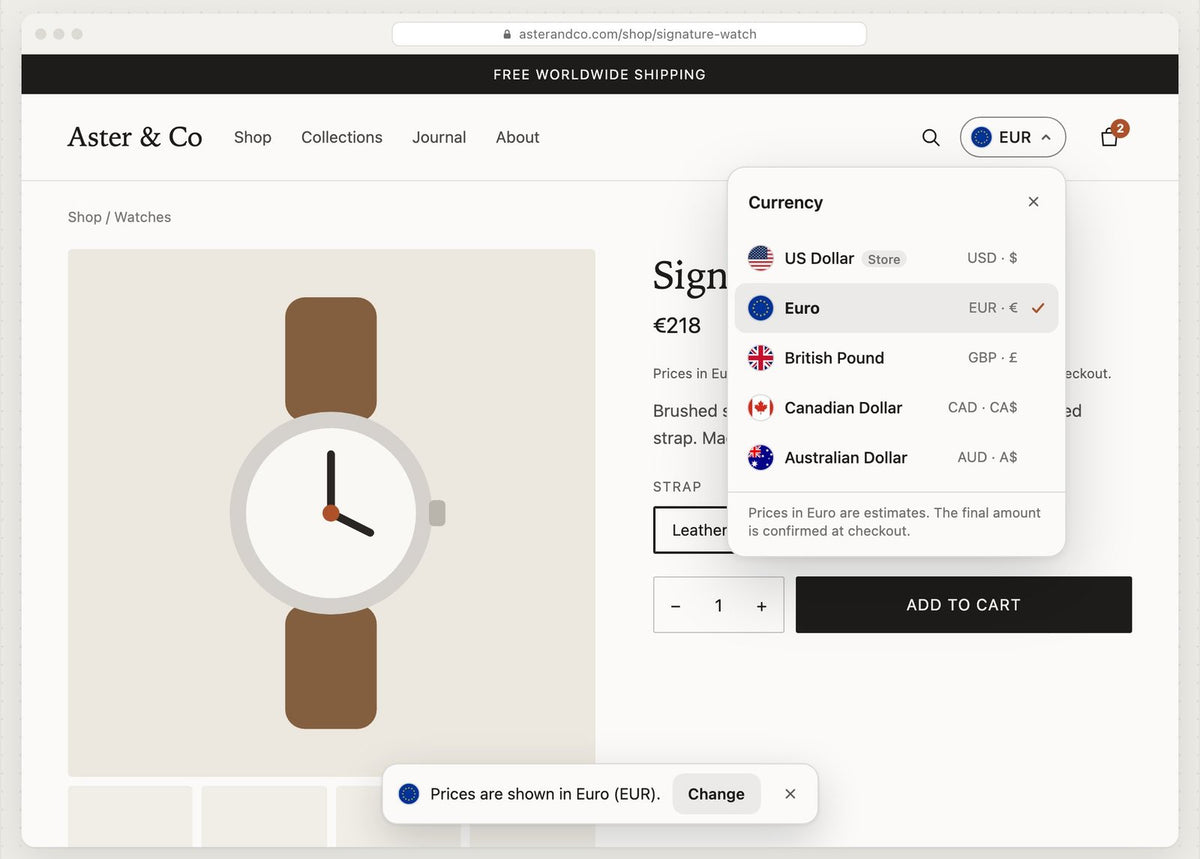Viewport: 1200px width, 859px height.
Task: Collapse the EUR currency selector
Action: pos(1013,138)
